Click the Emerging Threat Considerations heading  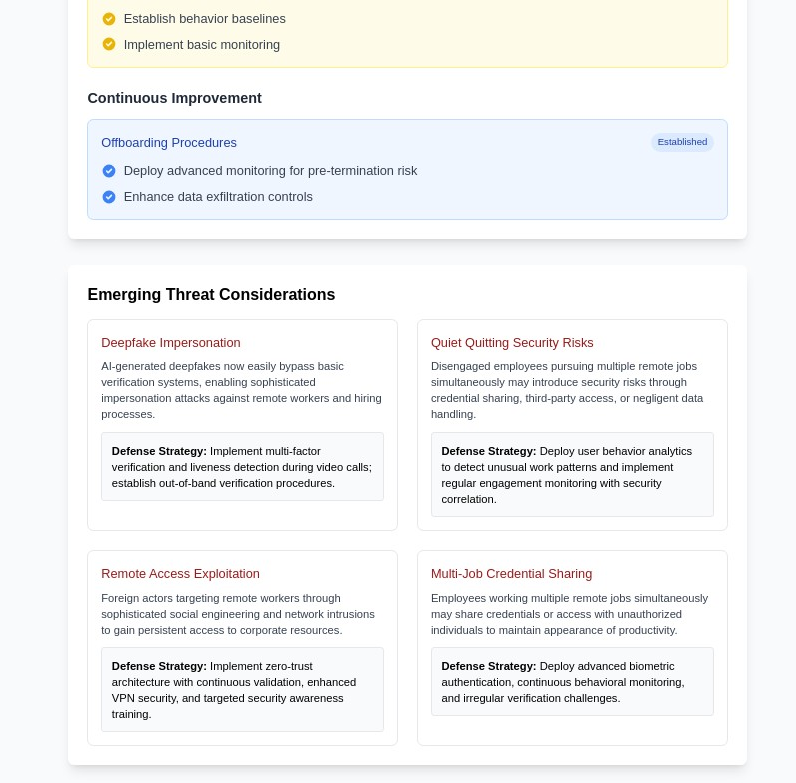pyautogui.click(x=211, y=295)
